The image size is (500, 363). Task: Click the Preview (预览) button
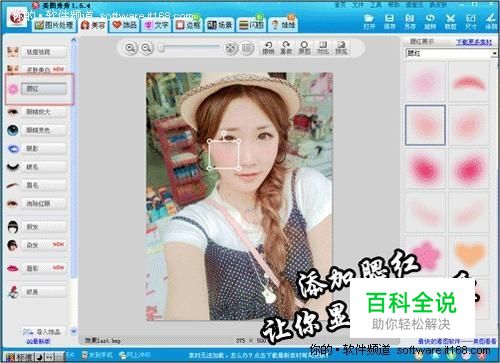click(341, 48)
